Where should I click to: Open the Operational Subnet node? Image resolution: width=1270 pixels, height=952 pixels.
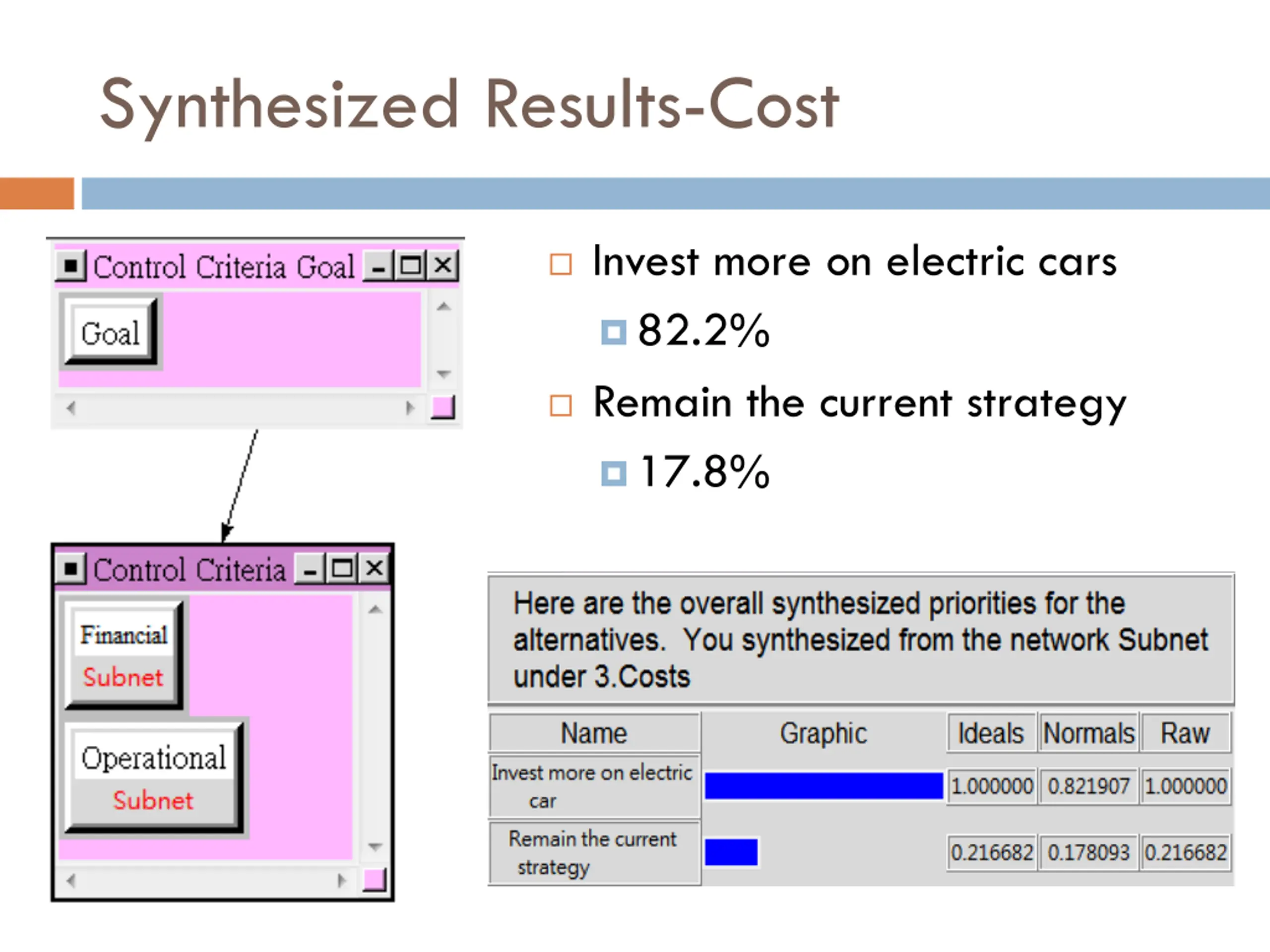[153, 777]
